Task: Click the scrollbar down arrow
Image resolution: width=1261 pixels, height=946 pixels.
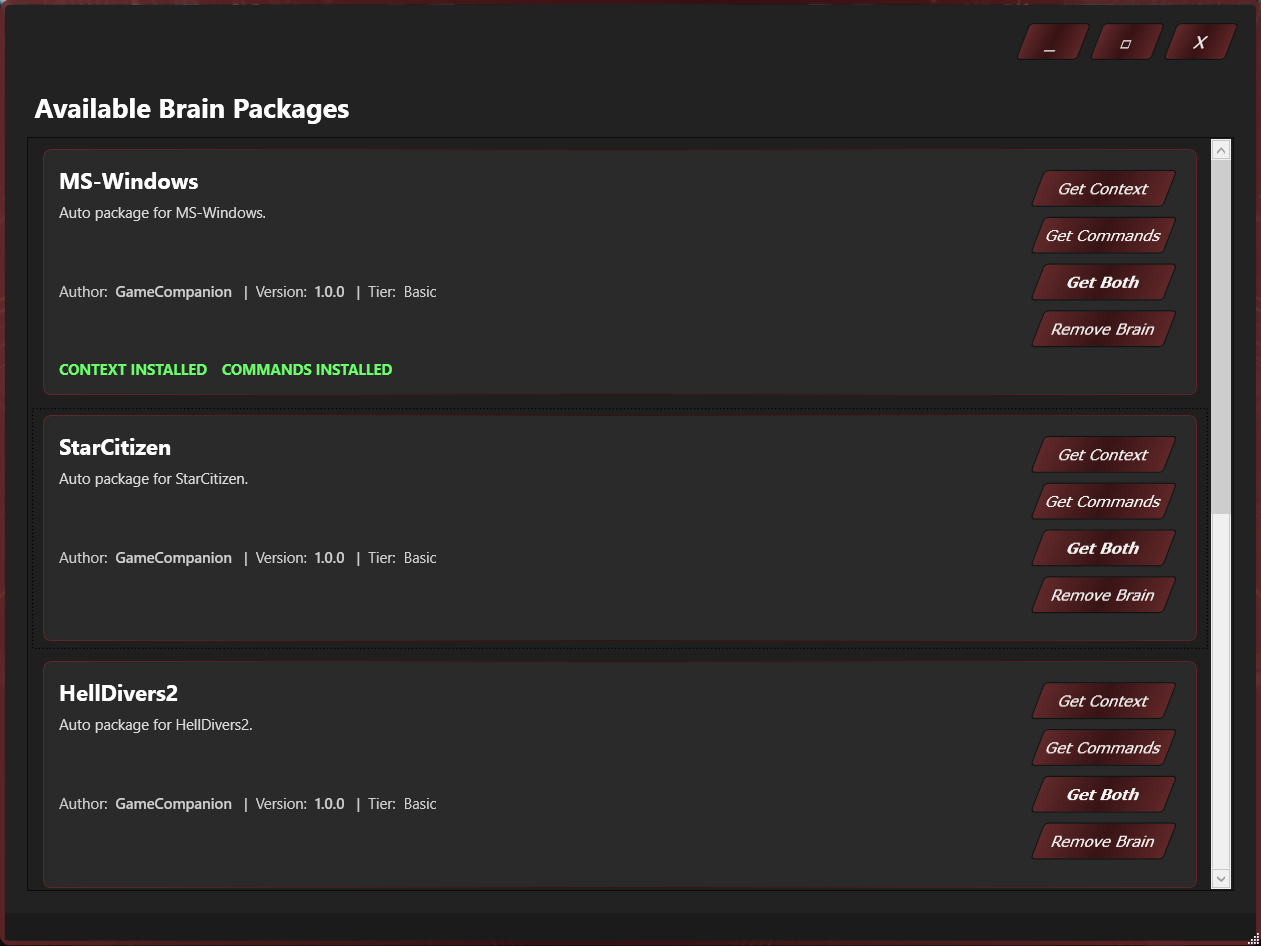Action: point(1221,878)
